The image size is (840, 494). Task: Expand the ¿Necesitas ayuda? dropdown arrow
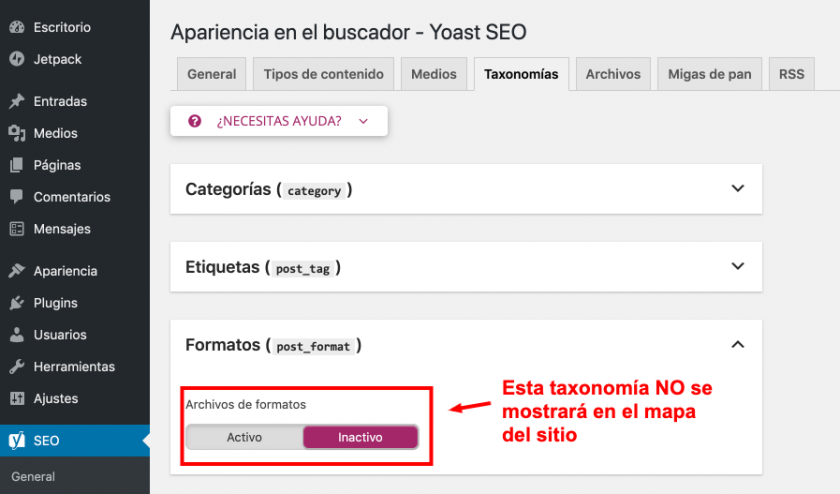coord(363,122)
